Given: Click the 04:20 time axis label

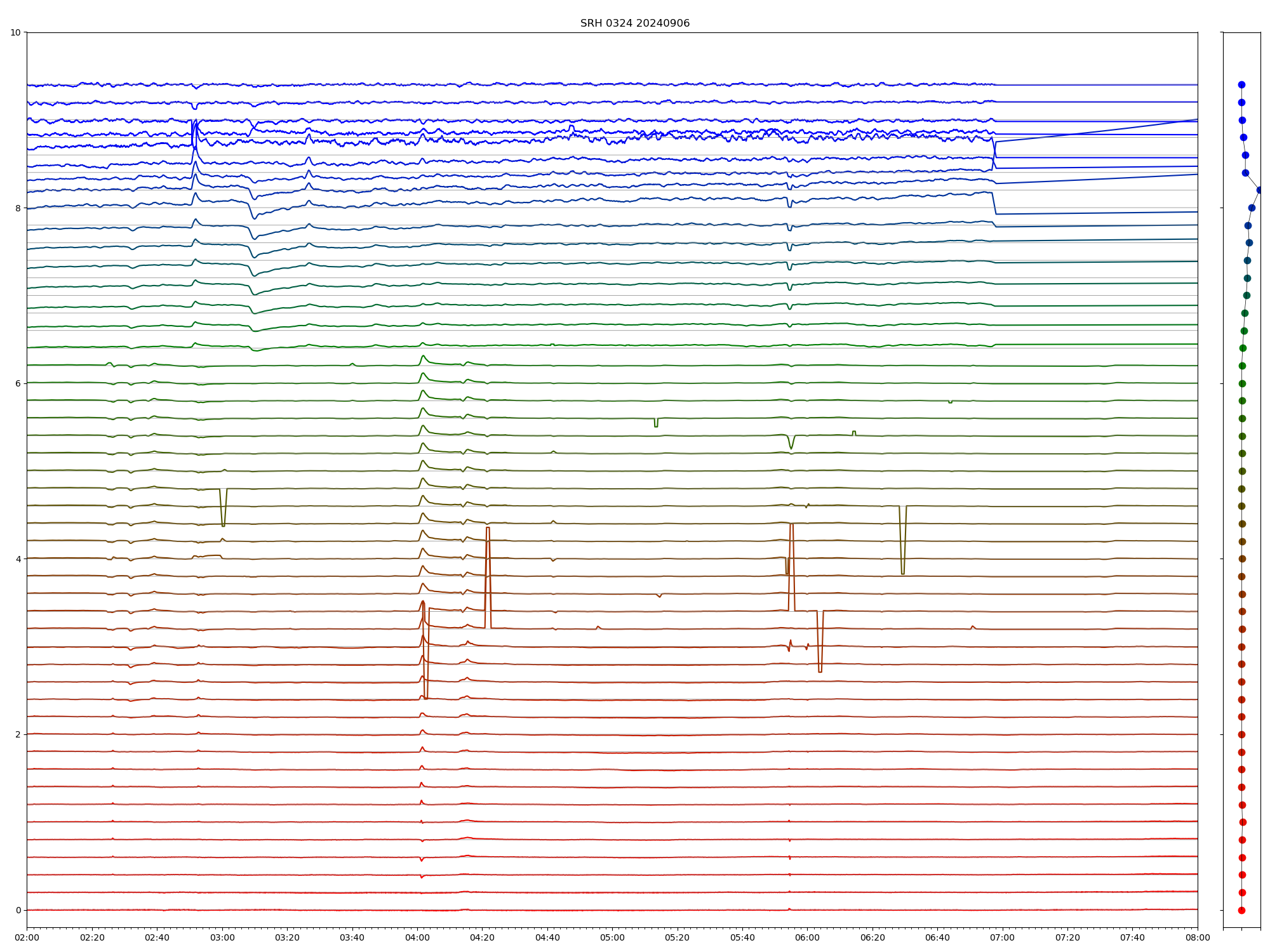Looking at the screenshot, I should pyautogui.click(x=482, y=937).
